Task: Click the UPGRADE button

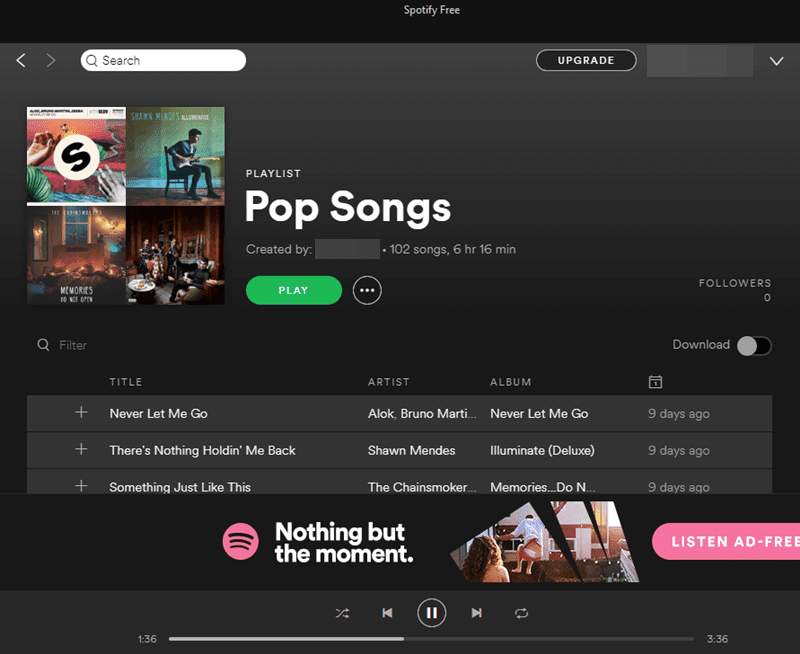Action: (x=586, y=60)
